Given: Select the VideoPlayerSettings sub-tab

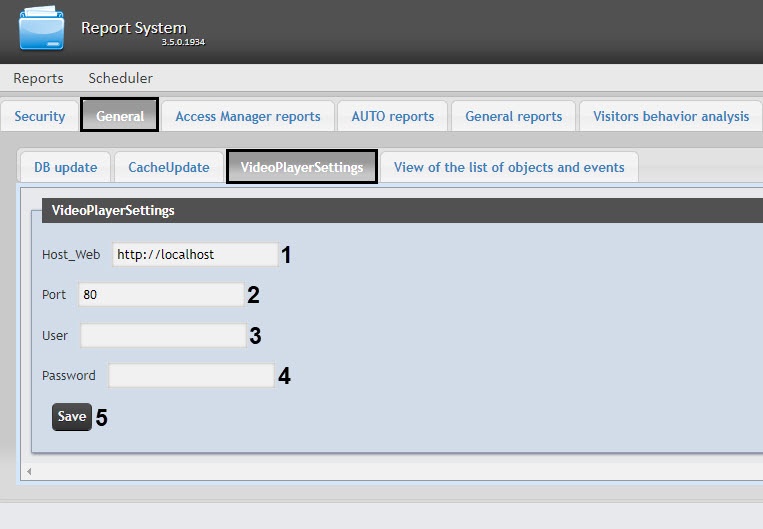Looking at the screenshot, I should pos(302,167).
